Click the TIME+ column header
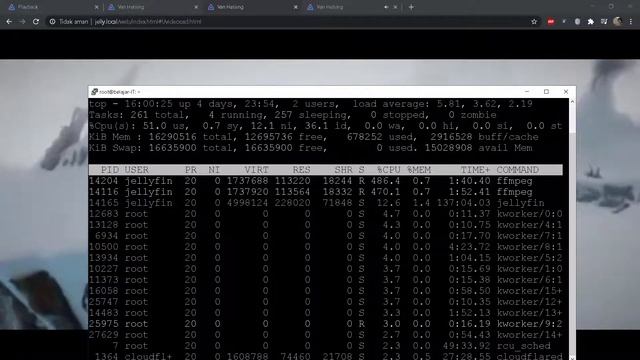 [x=475, y=170]
